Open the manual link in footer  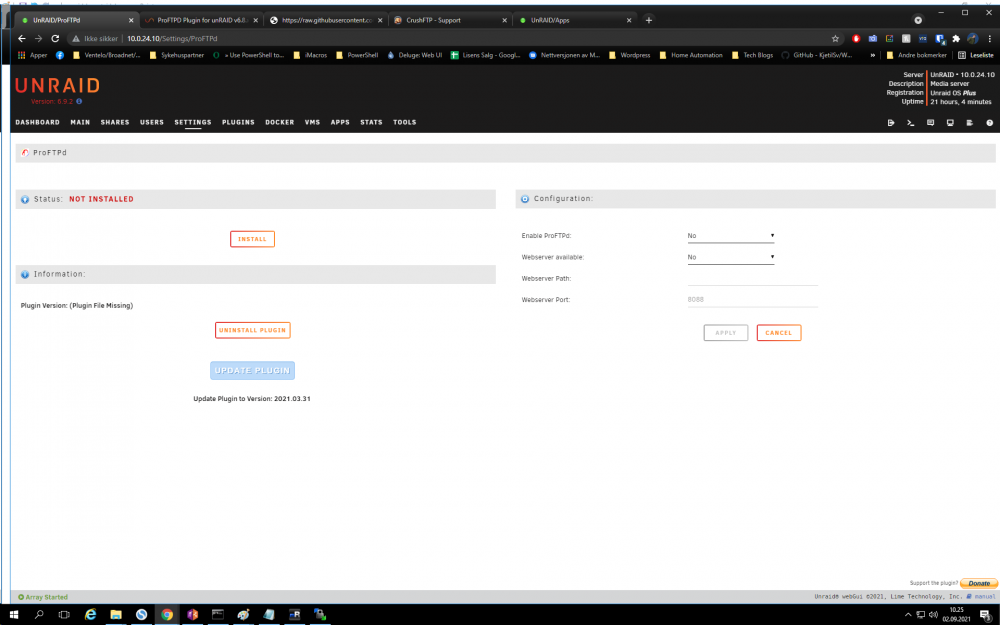pyautogui.click(x=981, y=597)
